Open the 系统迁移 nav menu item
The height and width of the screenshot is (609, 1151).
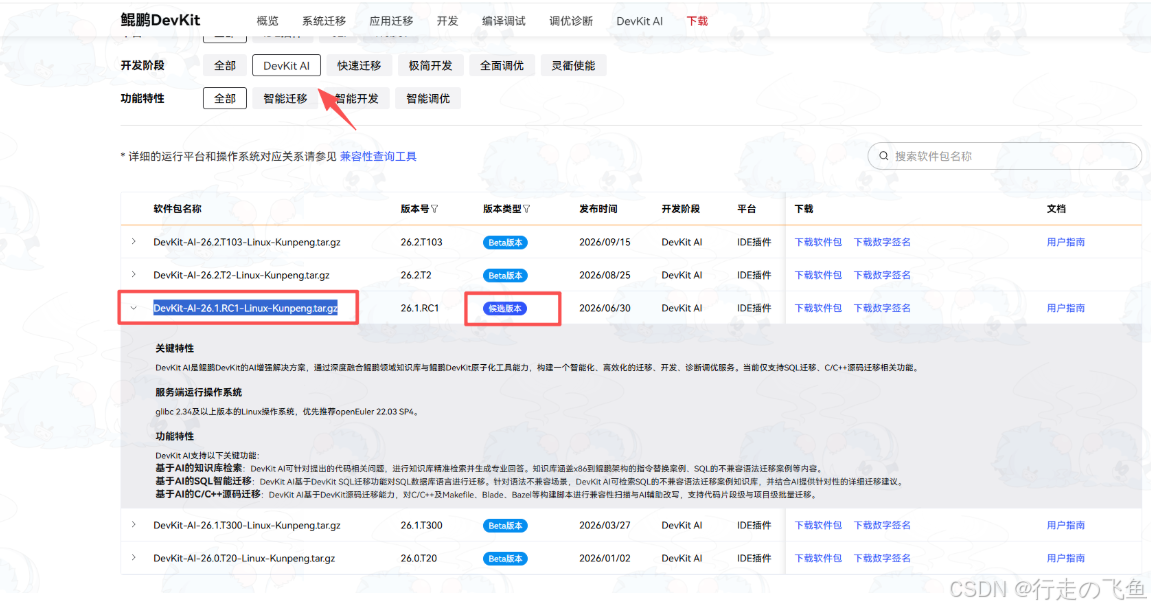(x=324, y=21)
